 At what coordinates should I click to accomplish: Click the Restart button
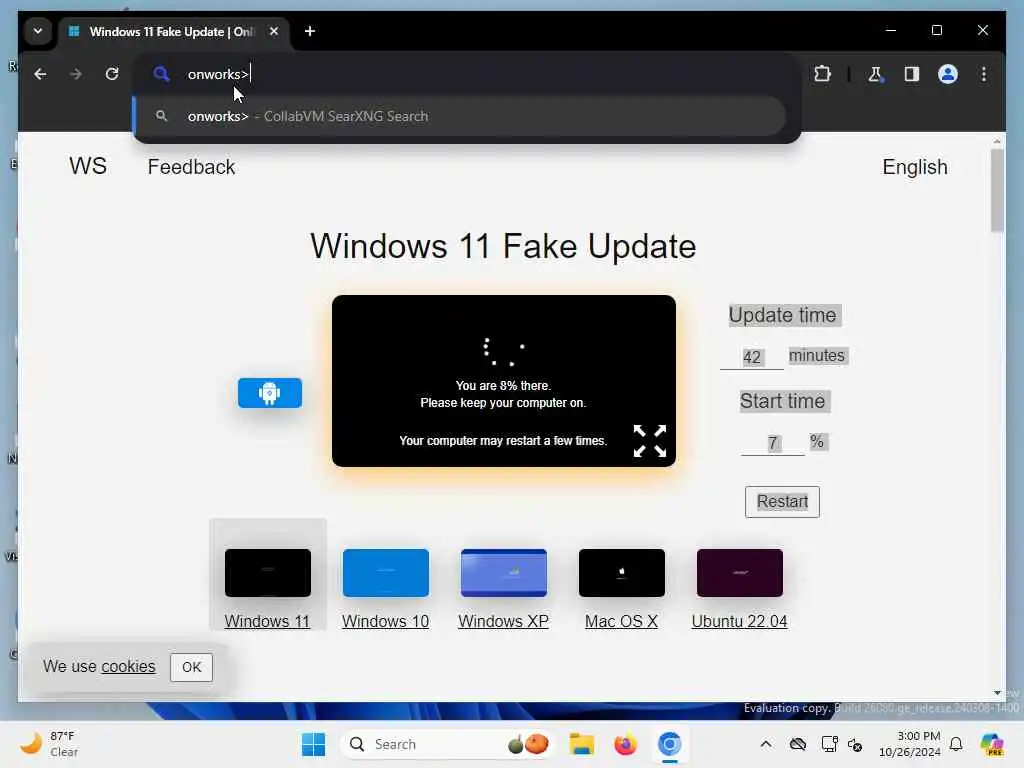pyautogui.click(x=782, y=502)
